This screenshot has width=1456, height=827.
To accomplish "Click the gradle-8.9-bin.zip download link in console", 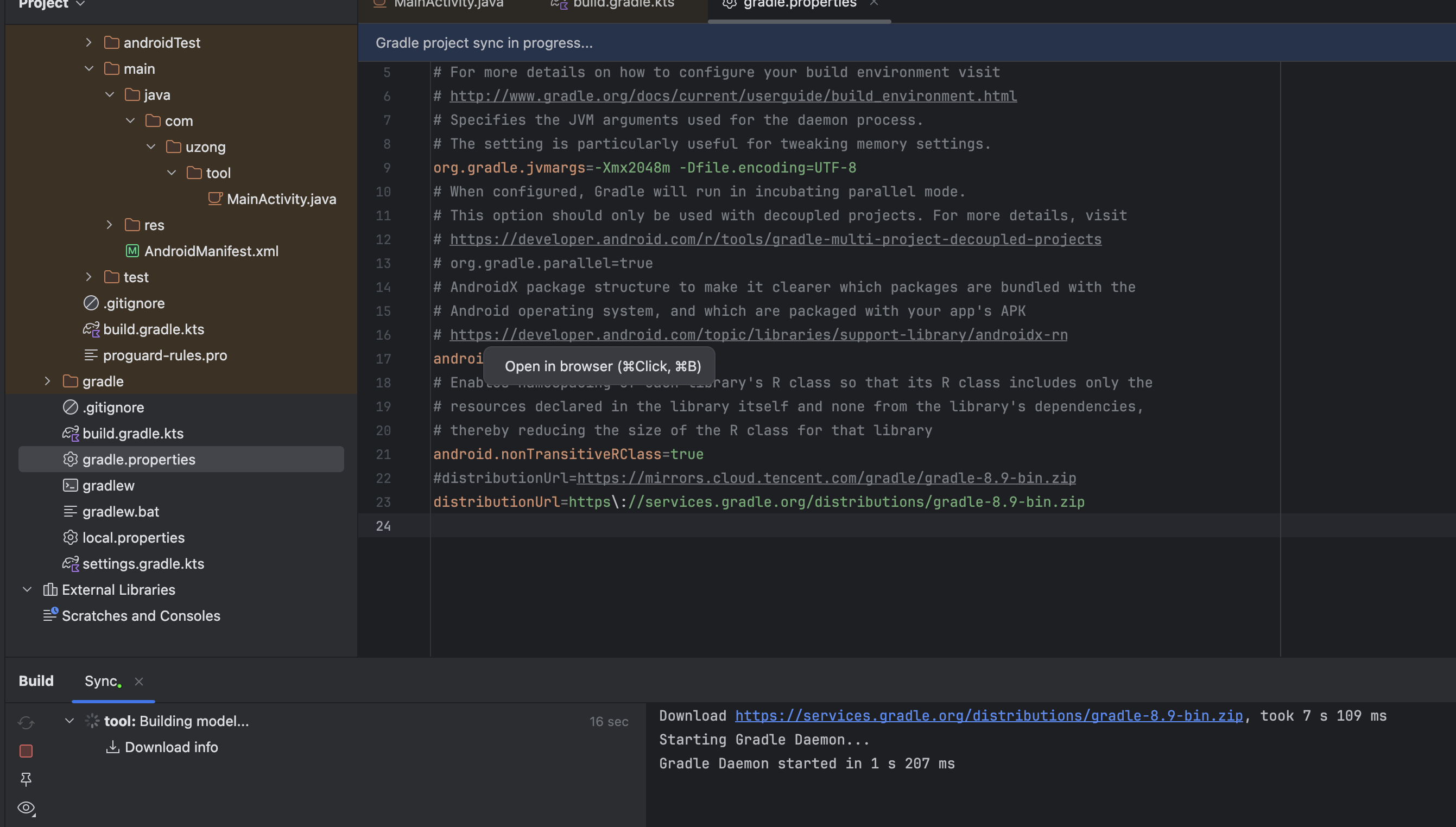I will (989, 716).
